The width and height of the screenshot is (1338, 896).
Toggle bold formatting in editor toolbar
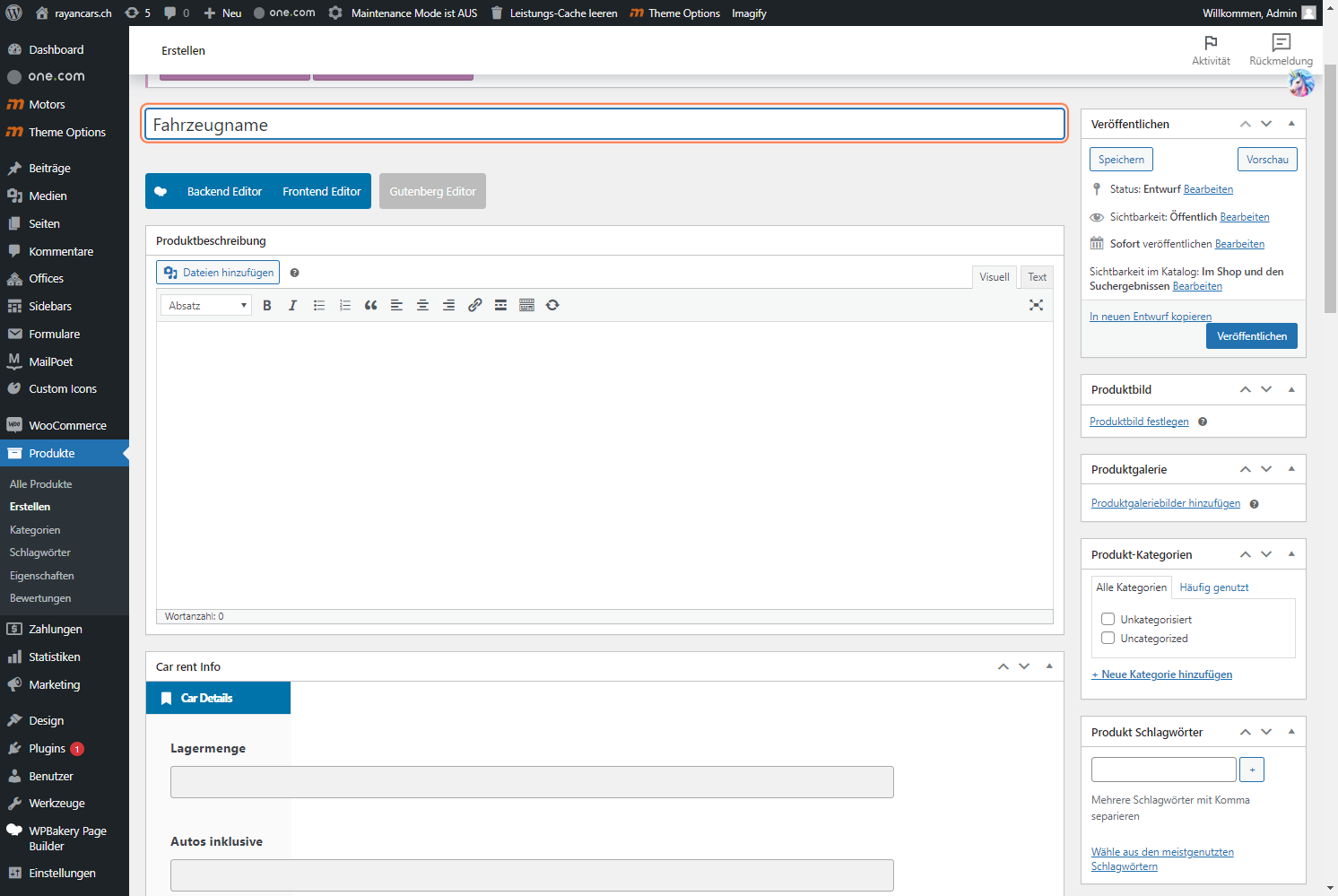267,306
